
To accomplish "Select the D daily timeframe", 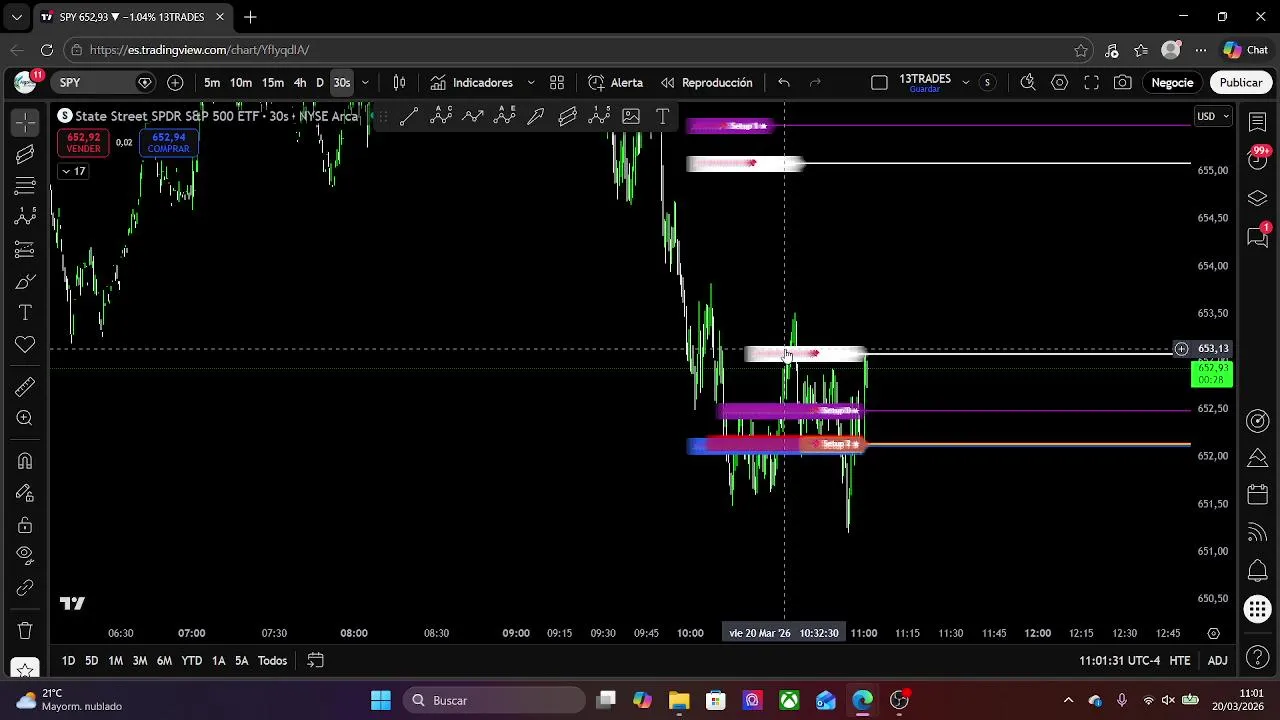I will [320, 83].
